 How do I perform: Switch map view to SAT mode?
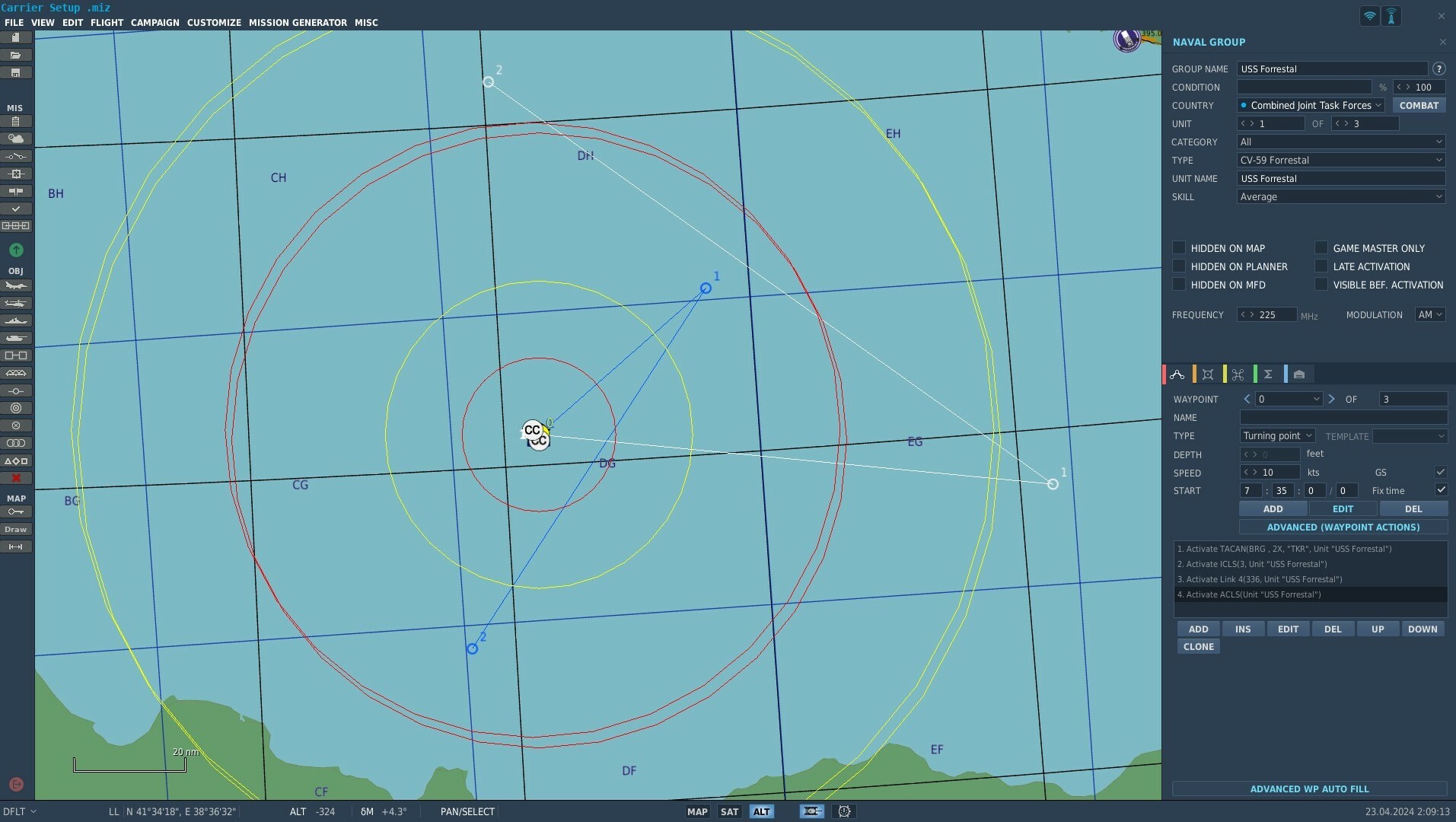(x=729, y=811)
